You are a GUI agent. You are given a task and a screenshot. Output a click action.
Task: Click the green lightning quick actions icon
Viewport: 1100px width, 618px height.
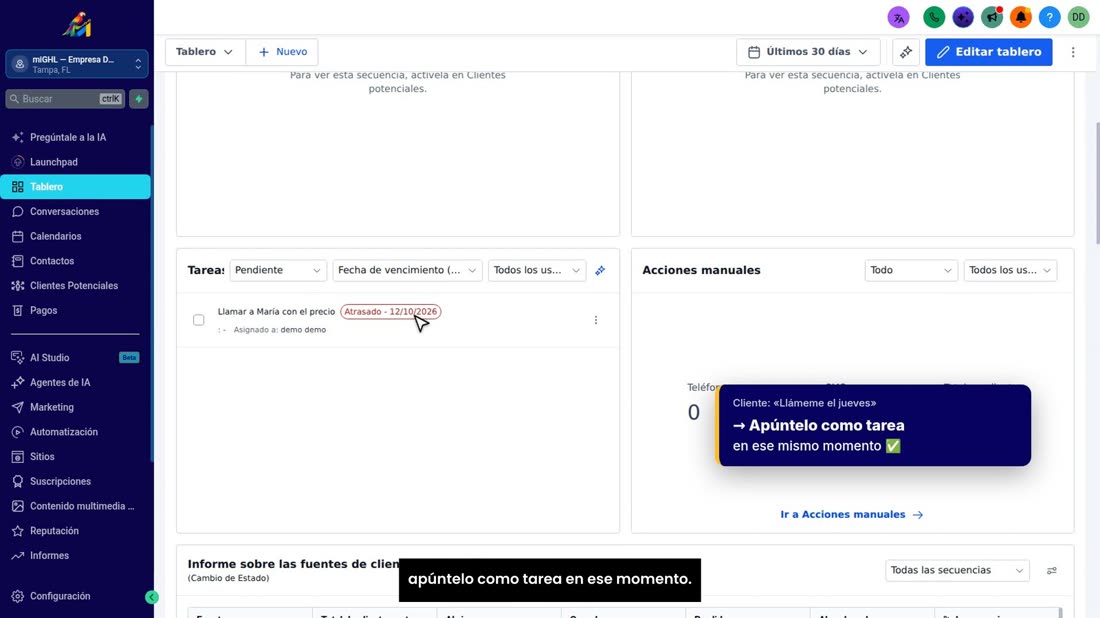[139, 99]
